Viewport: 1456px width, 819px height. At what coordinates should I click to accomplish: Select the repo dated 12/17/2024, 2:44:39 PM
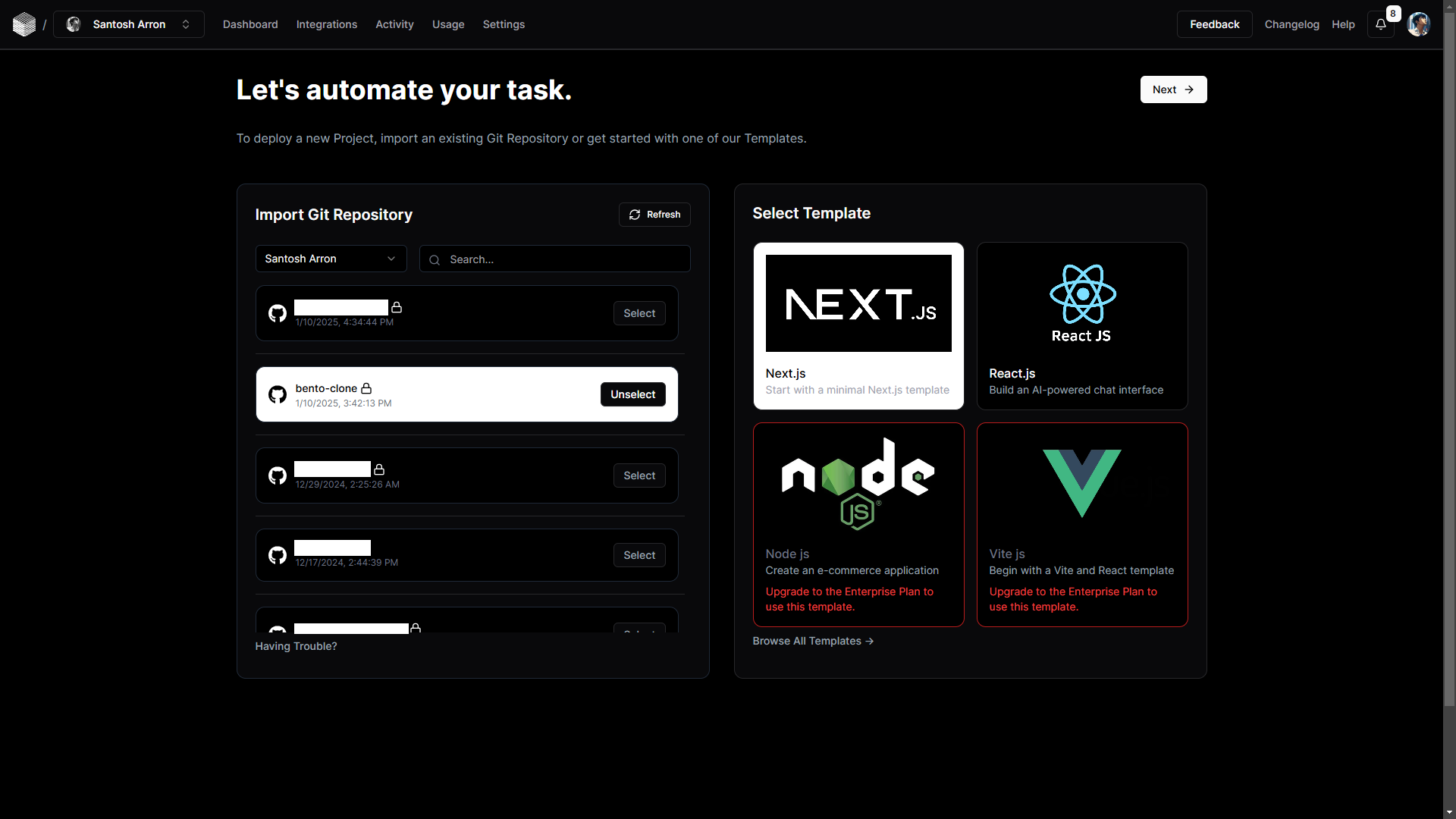[x=639, y=555]
